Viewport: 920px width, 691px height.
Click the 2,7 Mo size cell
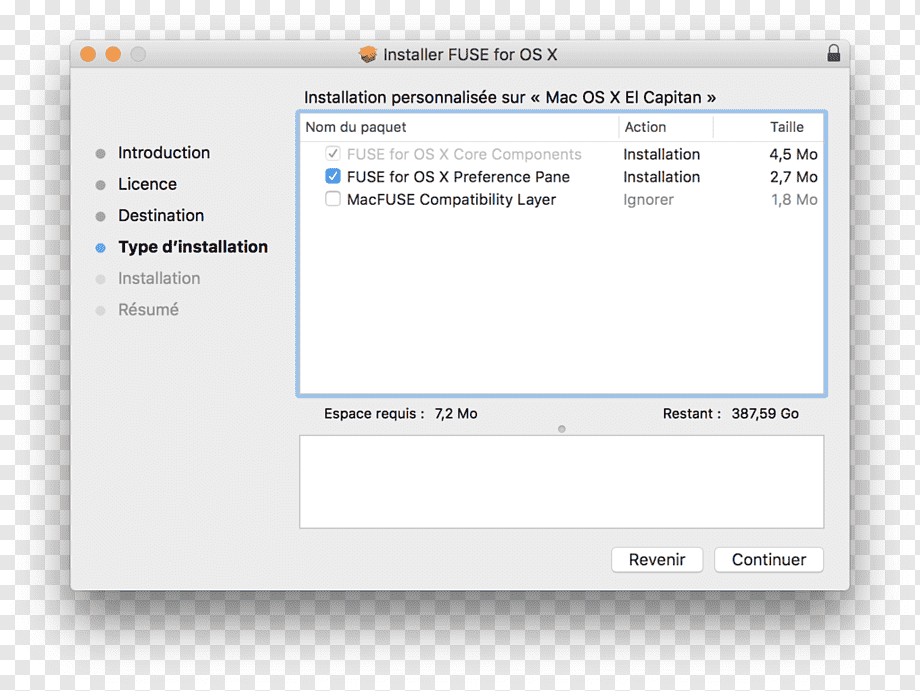[794, 177]
